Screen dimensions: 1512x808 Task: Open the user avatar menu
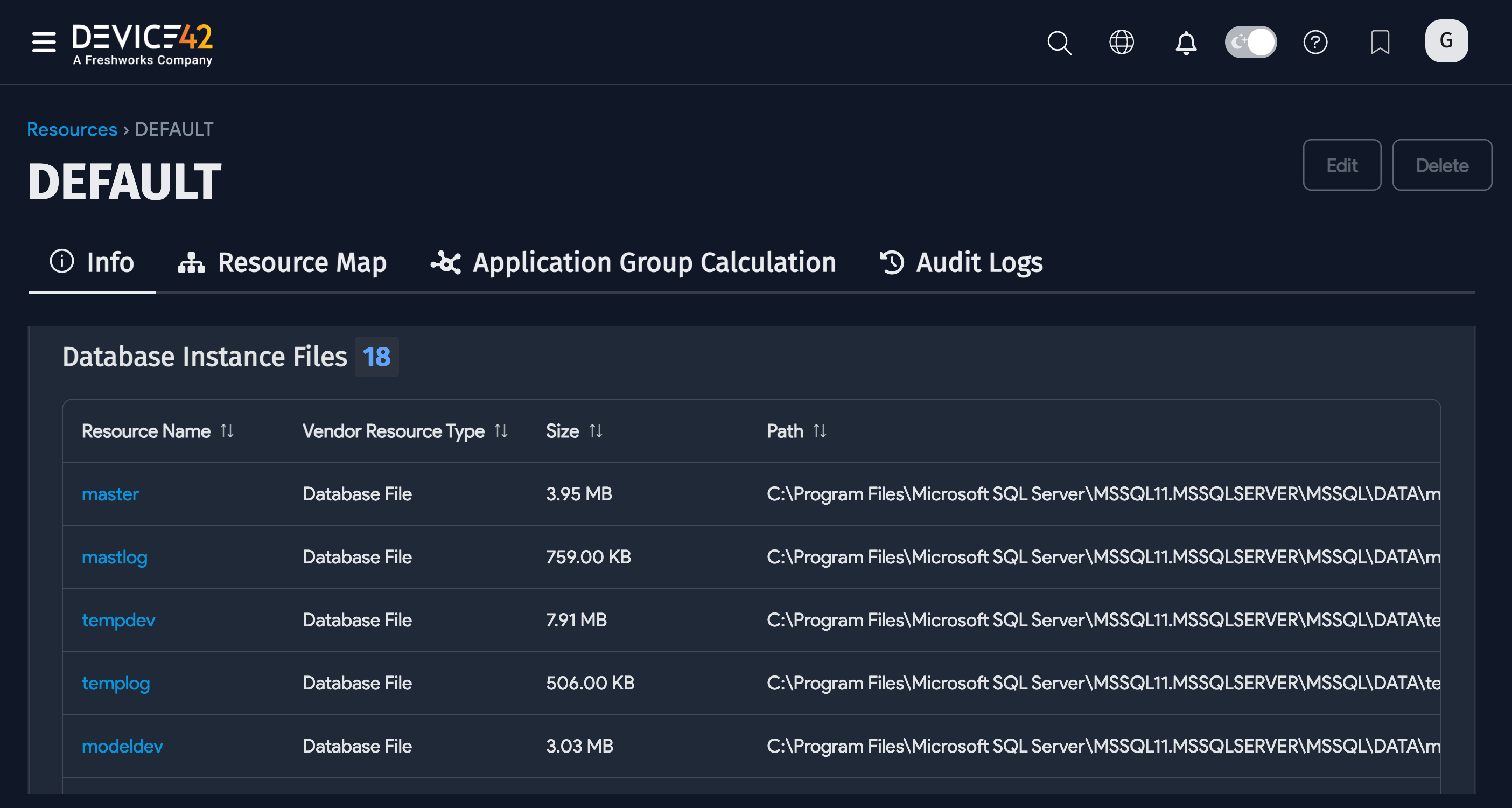[x=1446, y=40]
